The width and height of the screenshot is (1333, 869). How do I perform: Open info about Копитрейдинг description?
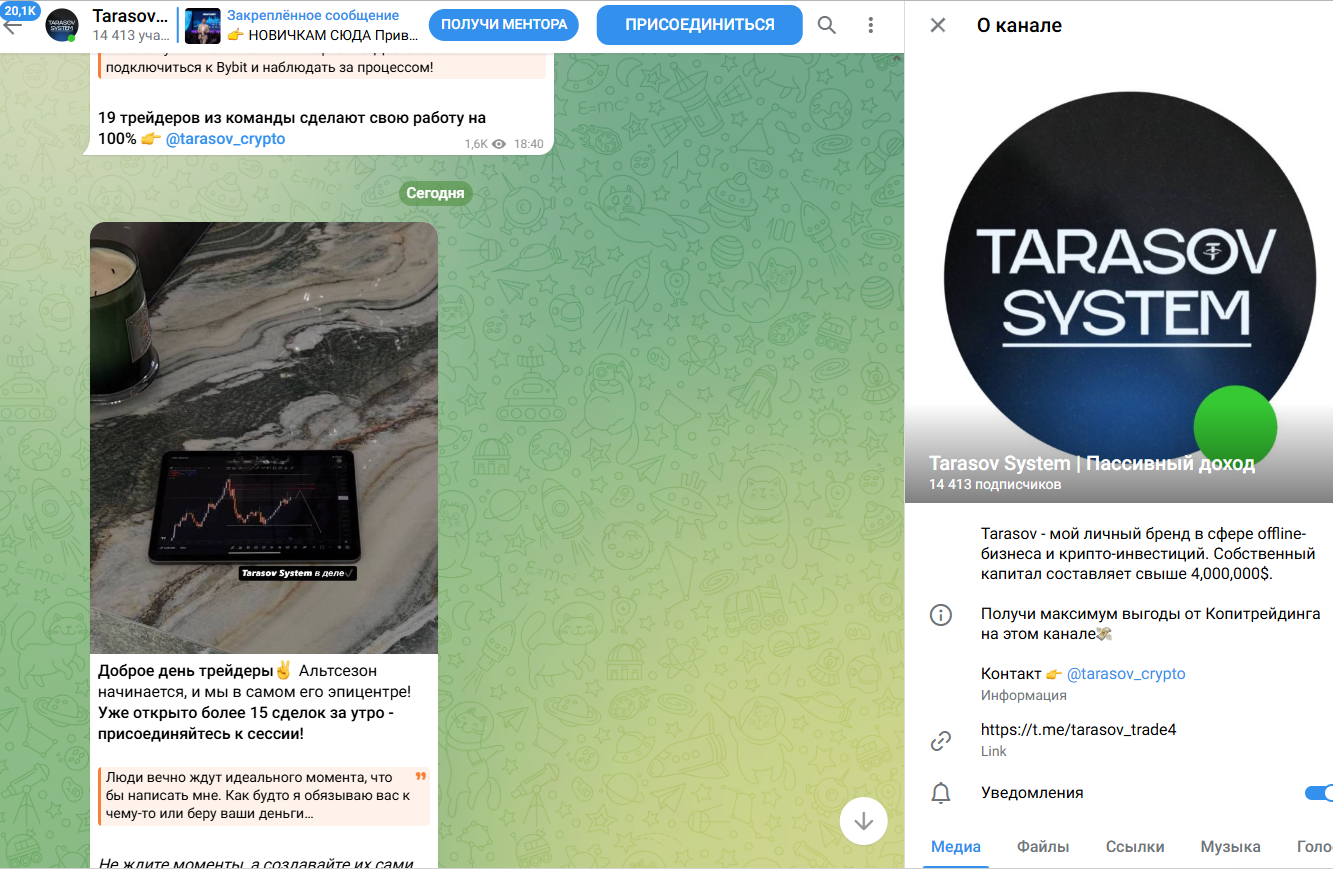(x=940, y=615)
